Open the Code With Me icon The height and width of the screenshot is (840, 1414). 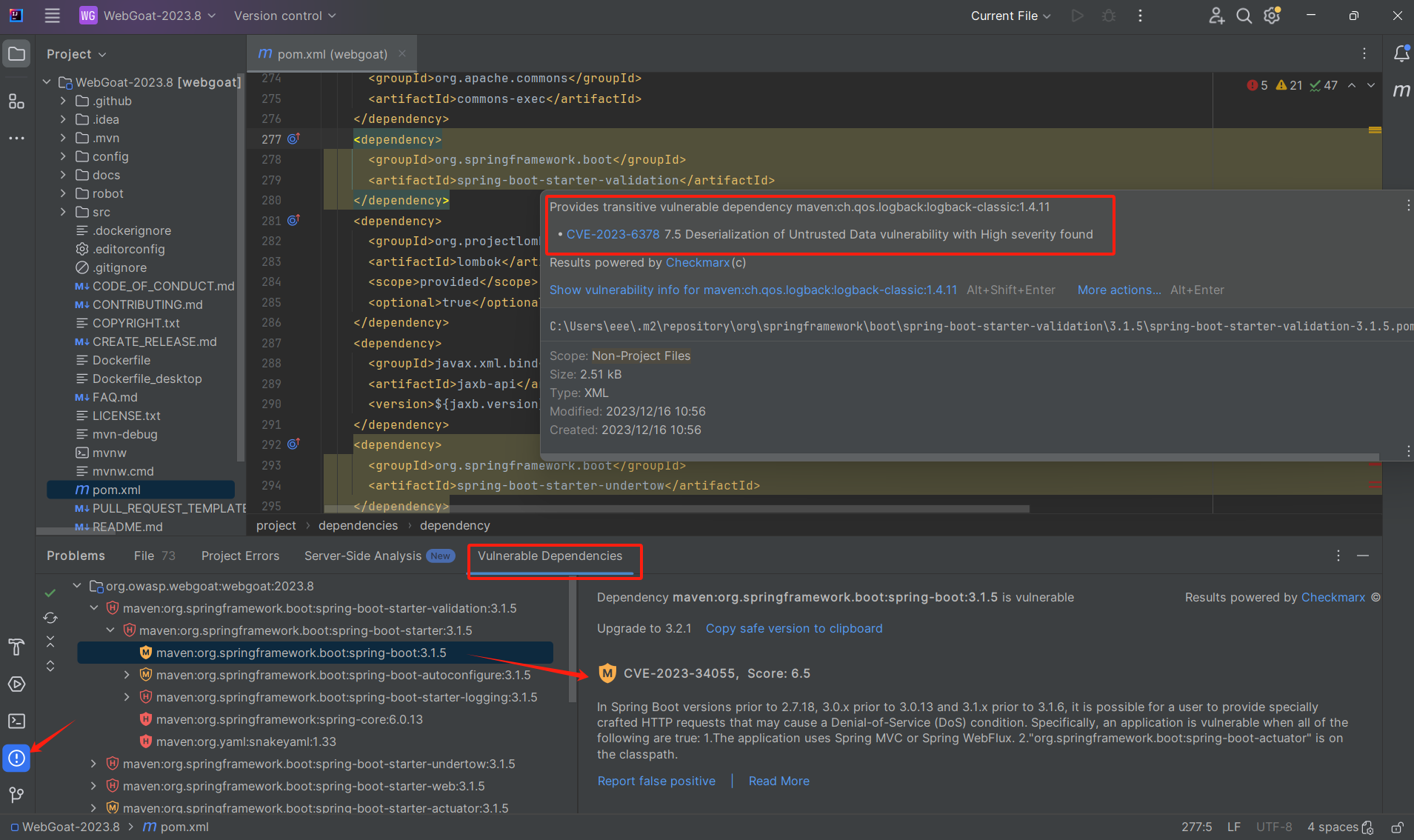tap(1216, 16)
